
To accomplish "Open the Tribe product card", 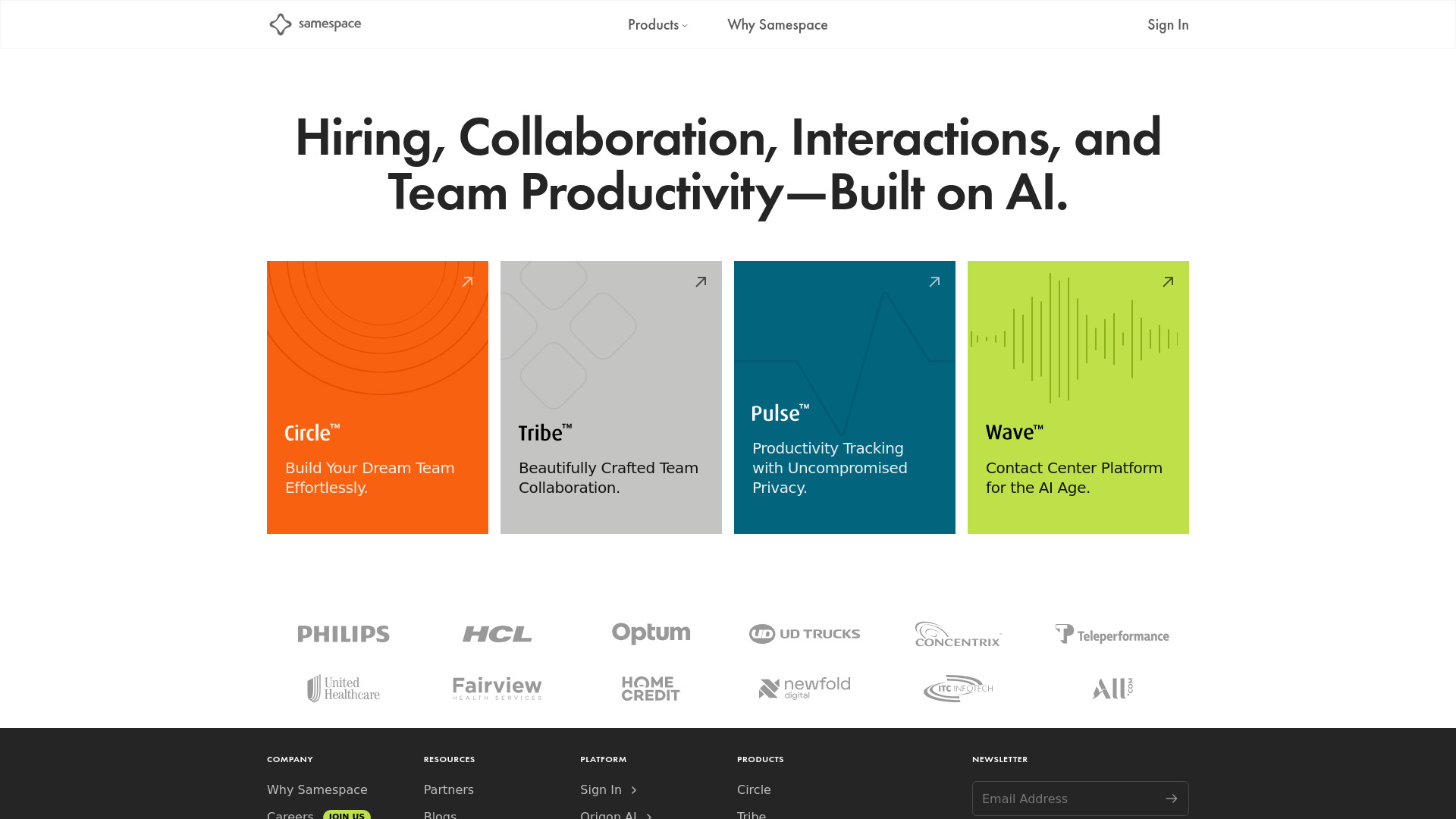I will click(x=611, y=397).
